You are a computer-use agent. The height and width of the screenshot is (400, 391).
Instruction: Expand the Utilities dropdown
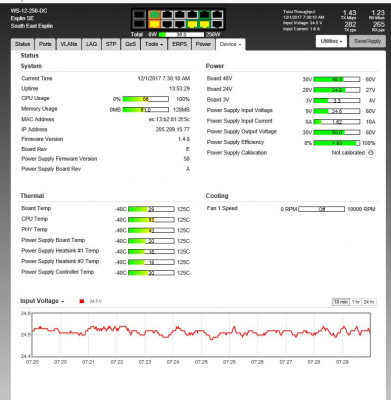(331, 41)
